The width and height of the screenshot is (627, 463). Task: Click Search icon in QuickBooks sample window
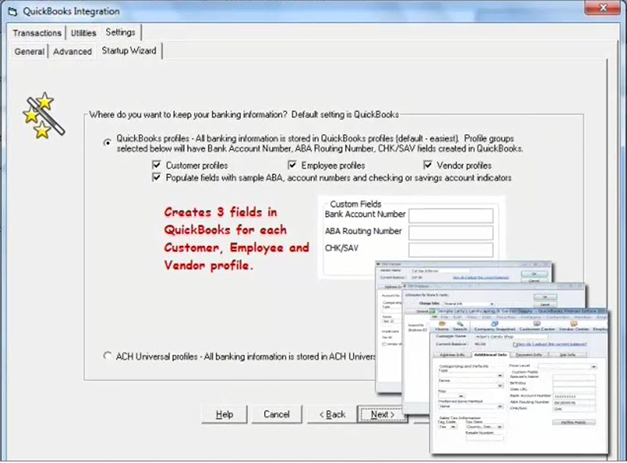tap(460, 325)
